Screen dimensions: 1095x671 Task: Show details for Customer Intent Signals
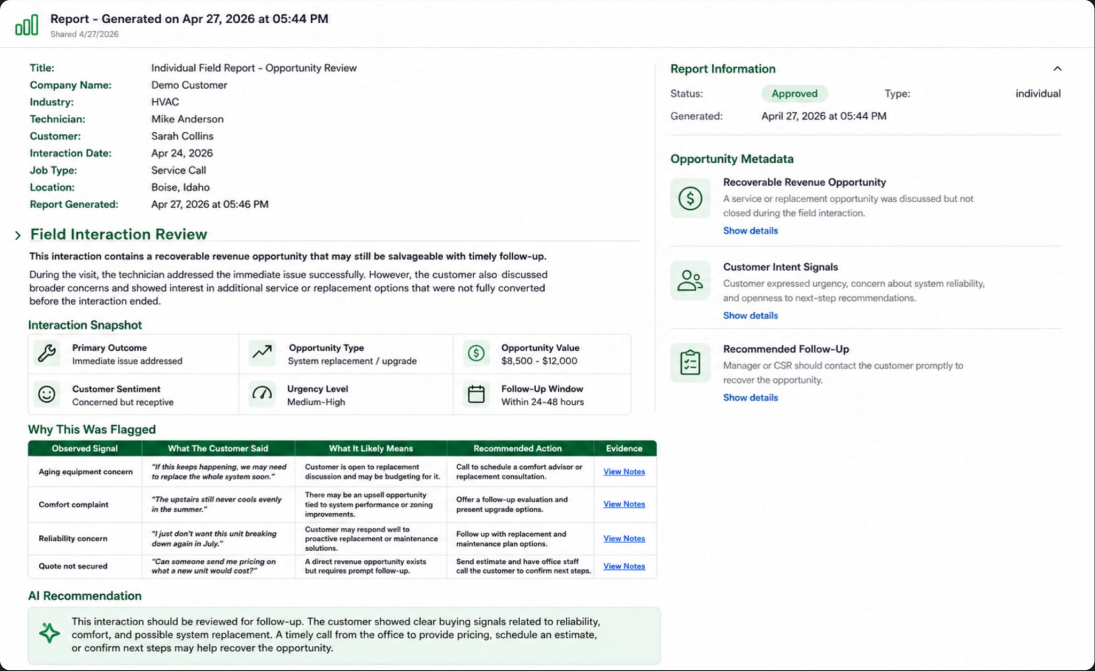click(x=750, y=316)
